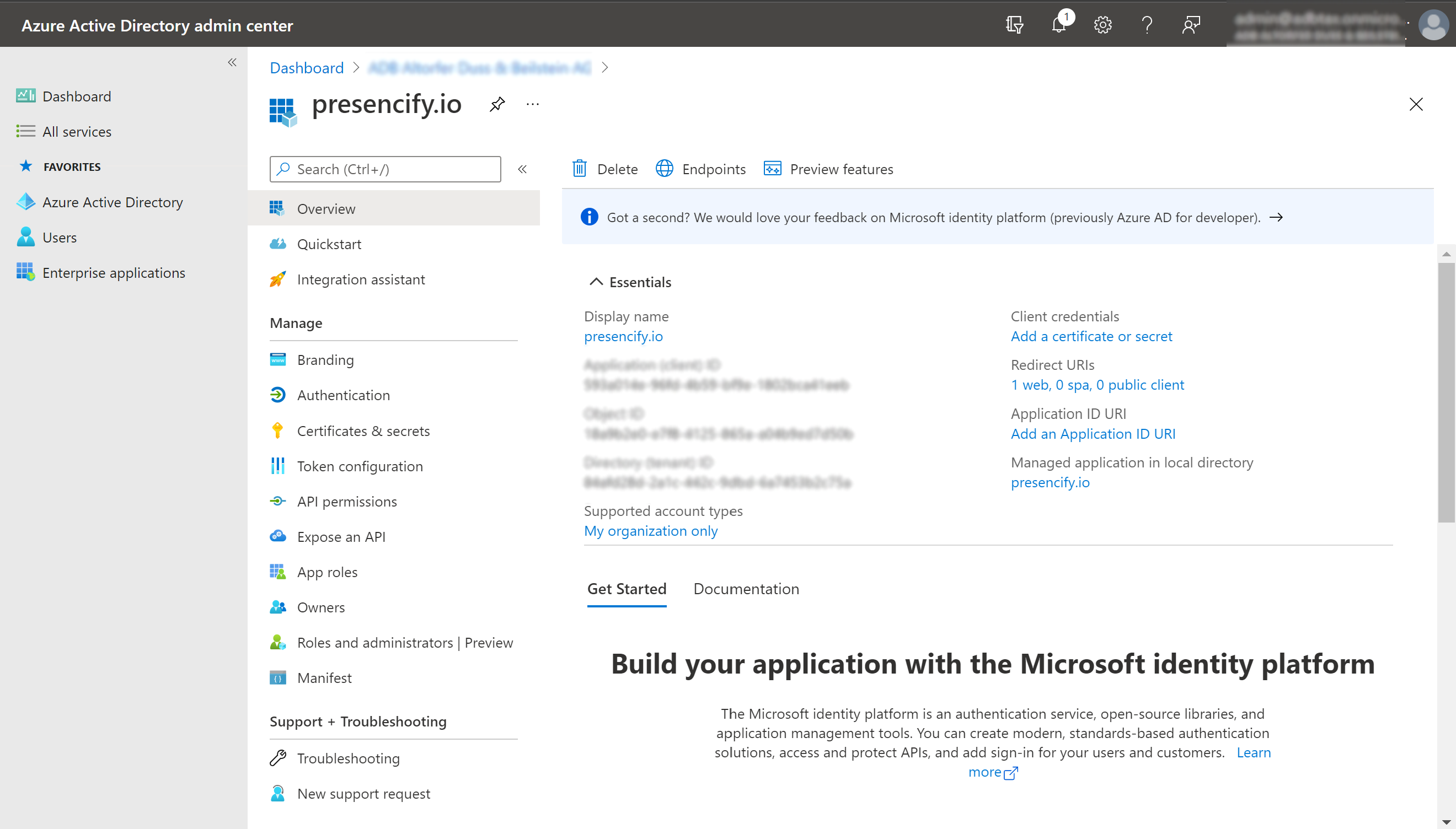The height and width of the screenshot is (829, 1456).
Task: Click the breadcrumb chevron after Dashboard
Action: point(356,68)
